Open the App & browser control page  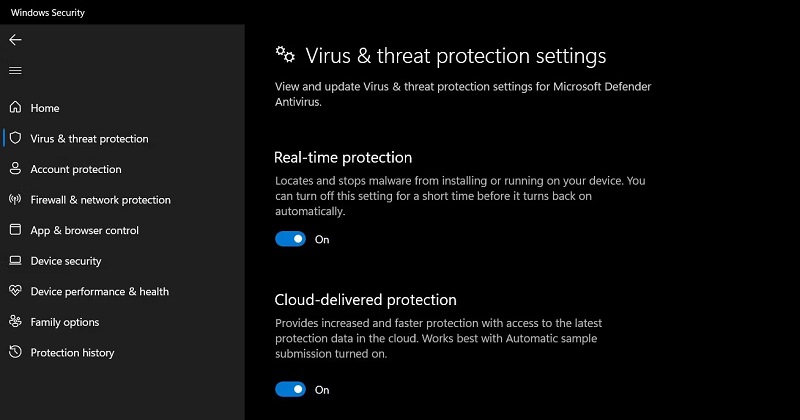84,231
